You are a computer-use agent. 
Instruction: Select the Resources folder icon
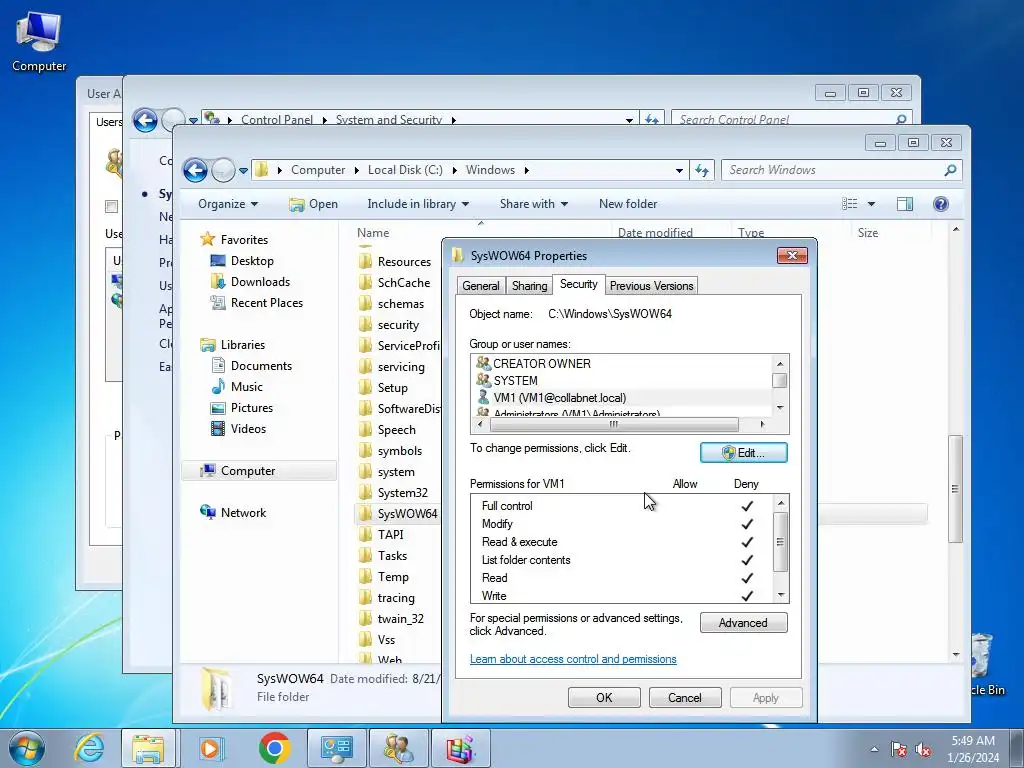(365, 262)
